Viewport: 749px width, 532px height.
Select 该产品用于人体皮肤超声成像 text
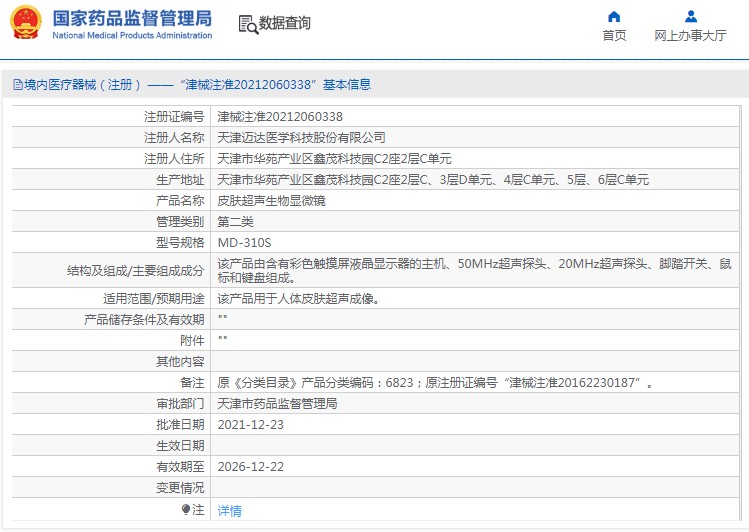click(x=299, y=299)
